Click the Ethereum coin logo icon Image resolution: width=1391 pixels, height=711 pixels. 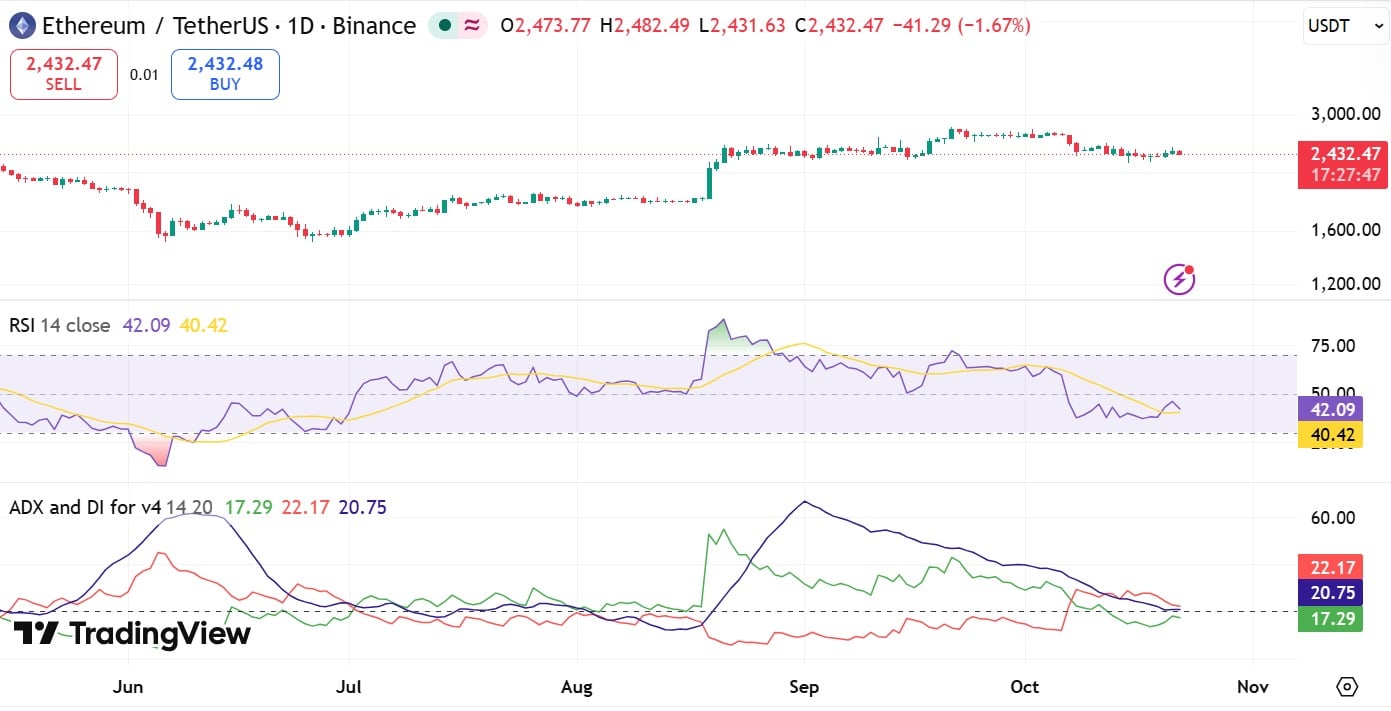point(21,25)
